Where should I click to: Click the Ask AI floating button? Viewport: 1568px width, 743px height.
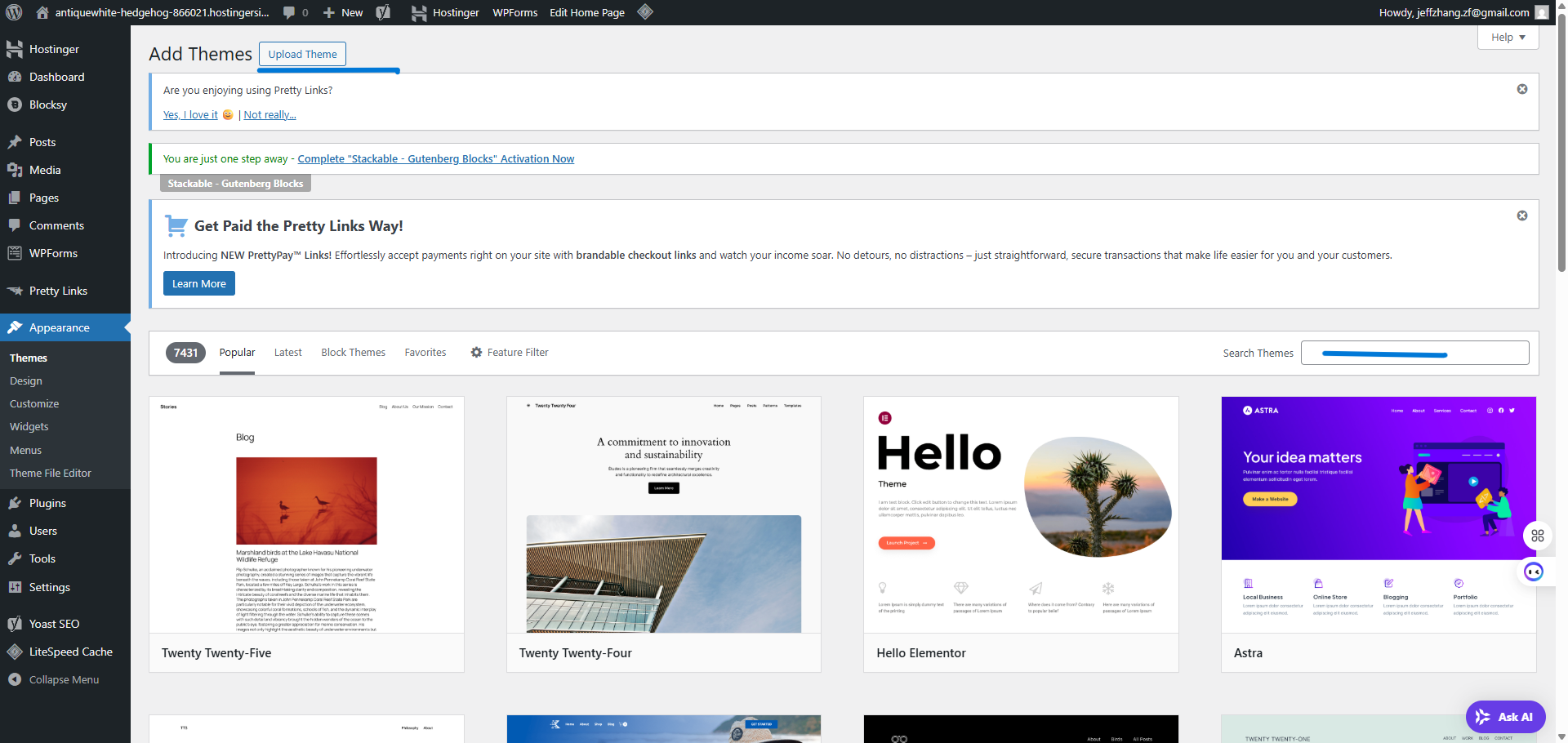tap(1506, 717)
